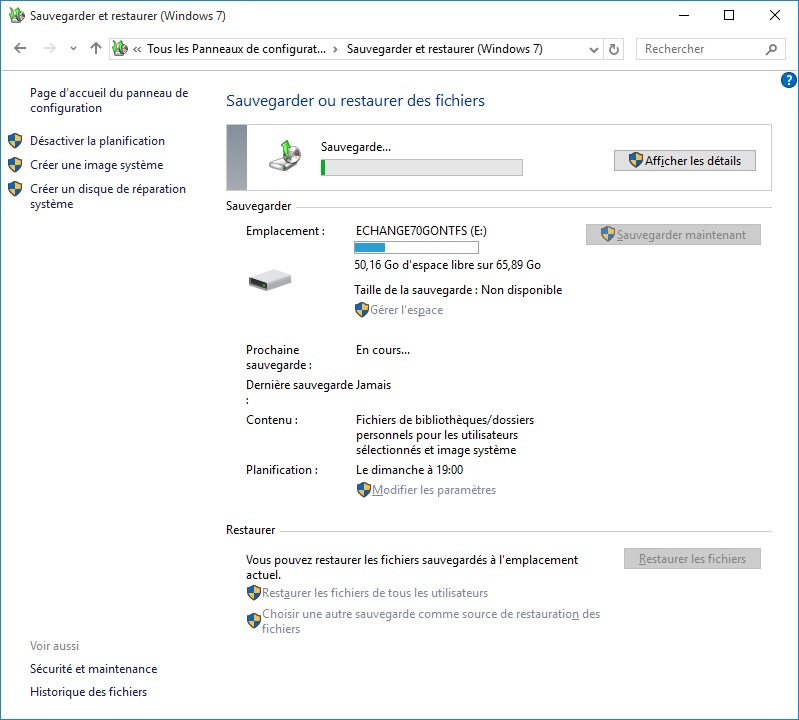Viewport: 799px width, 720px height.
Task: Click the '50,16 Go d'espace libre' text
Action: pyautogui.click(x=447, y=265)
